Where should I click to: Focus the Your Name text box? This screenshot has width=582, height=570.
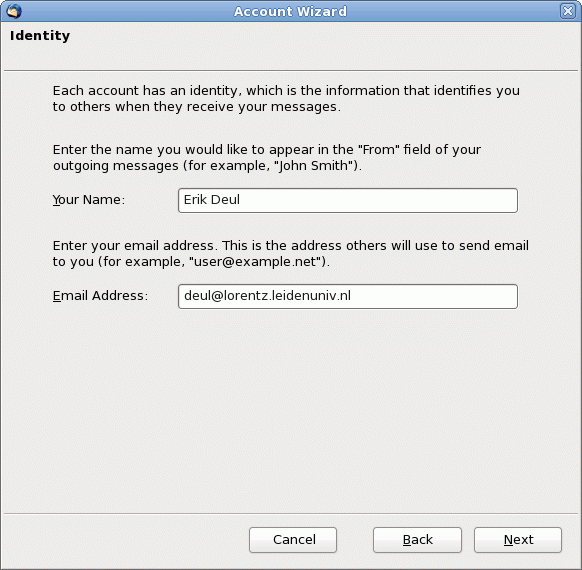pyautogui.click(x=348, y=200)
